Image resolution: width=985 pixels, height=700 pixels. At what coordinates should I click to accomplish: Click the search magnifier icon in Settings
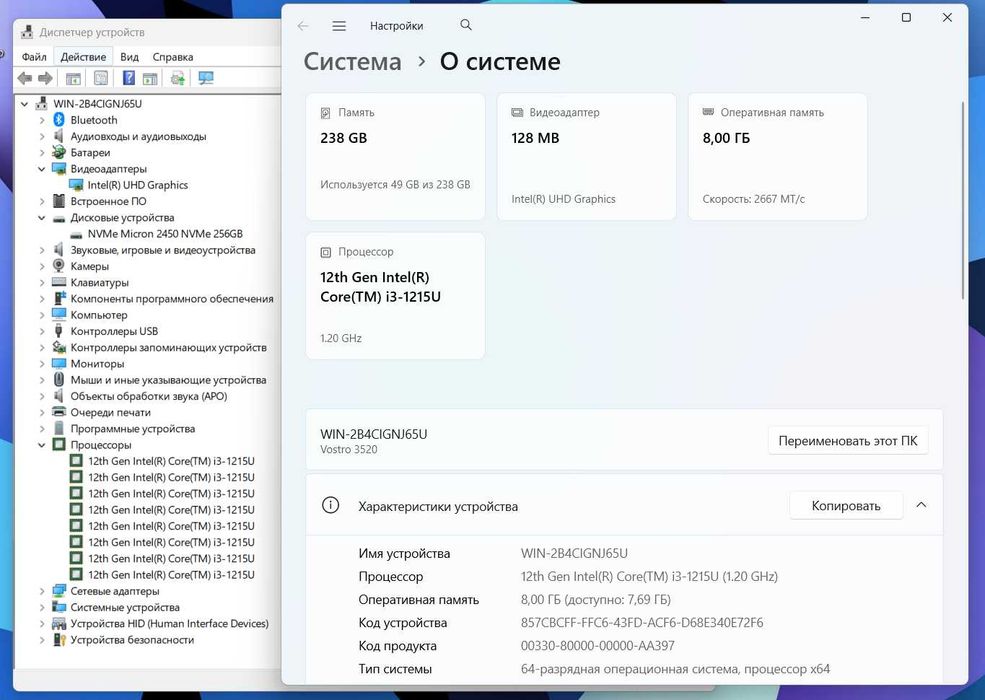coord(465,25)
